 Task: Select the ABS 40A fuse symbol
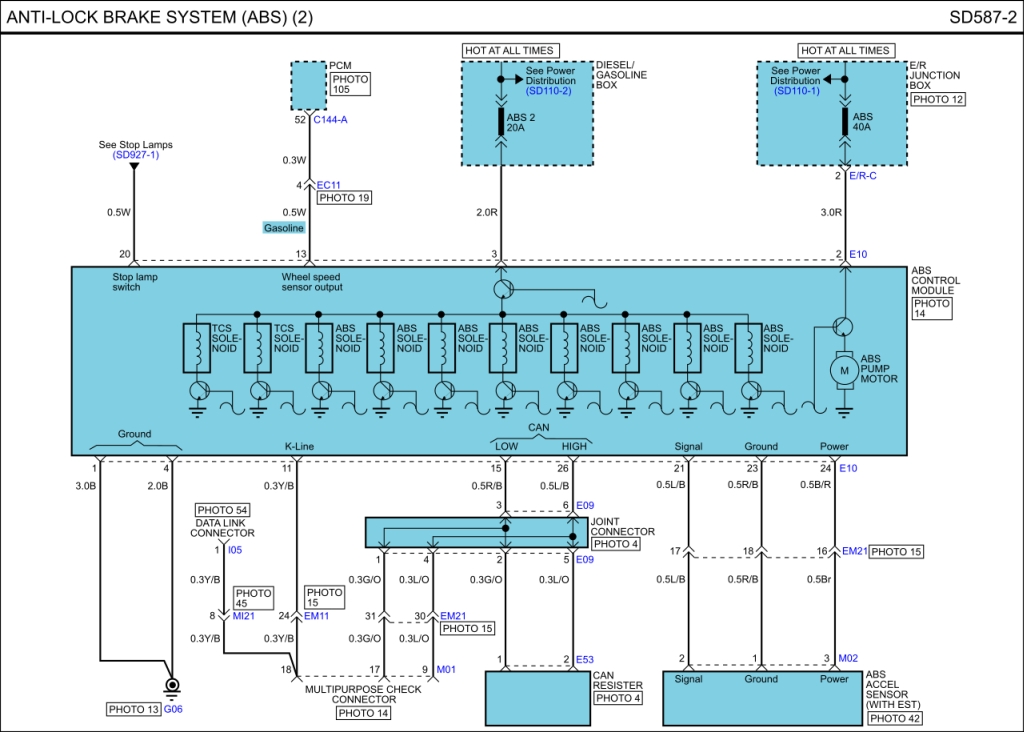click(x=845, y=122)
